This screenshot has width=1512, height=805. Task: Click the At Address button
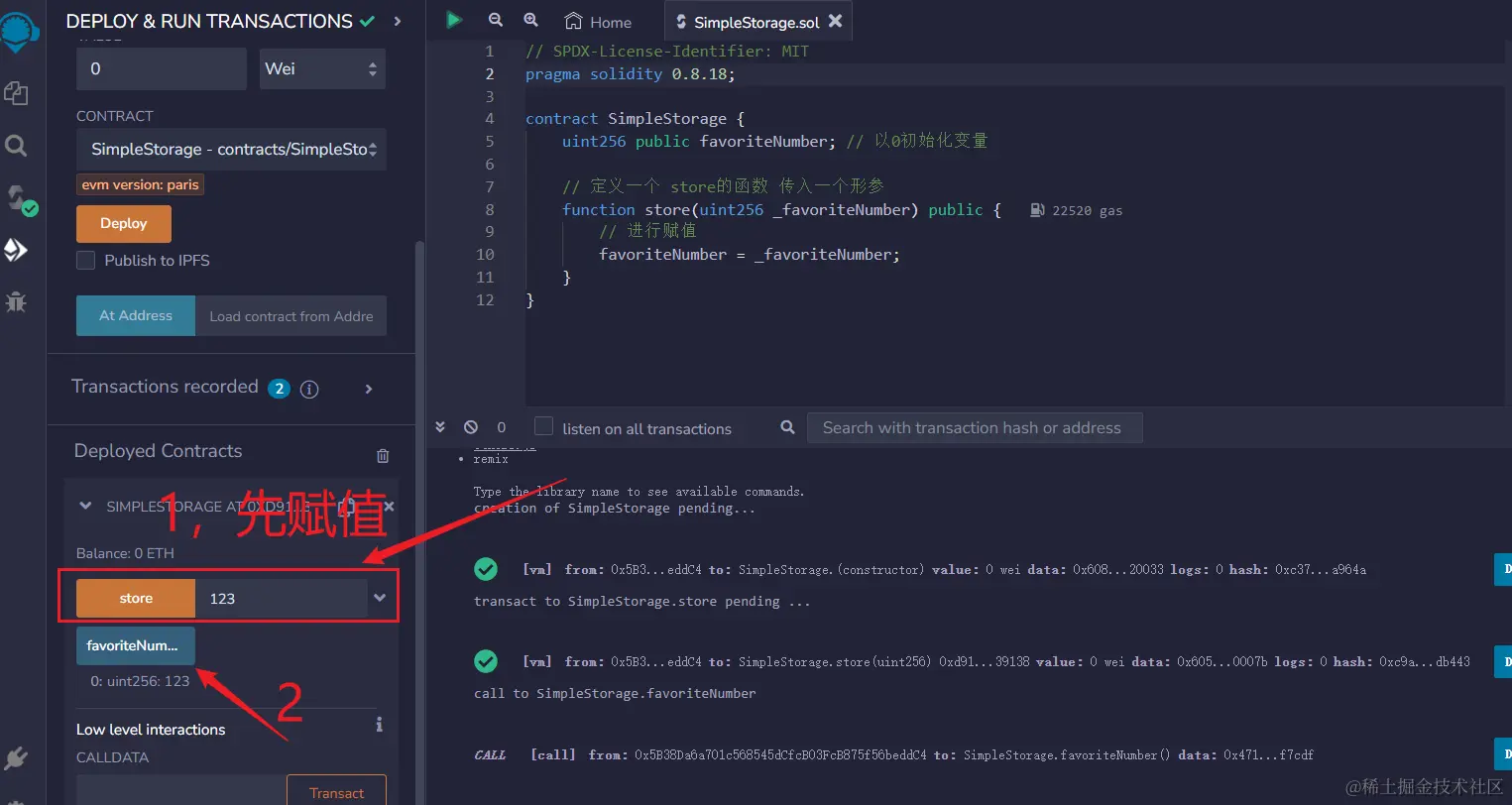[136, 315]
